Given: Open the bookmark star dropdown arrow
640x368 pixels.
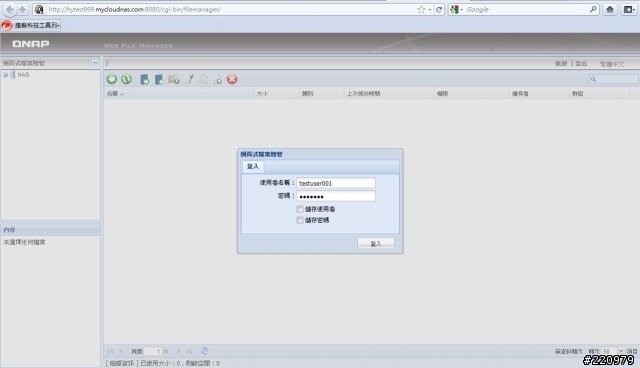Looking at the screenshot, I should [x=430, y=9].
